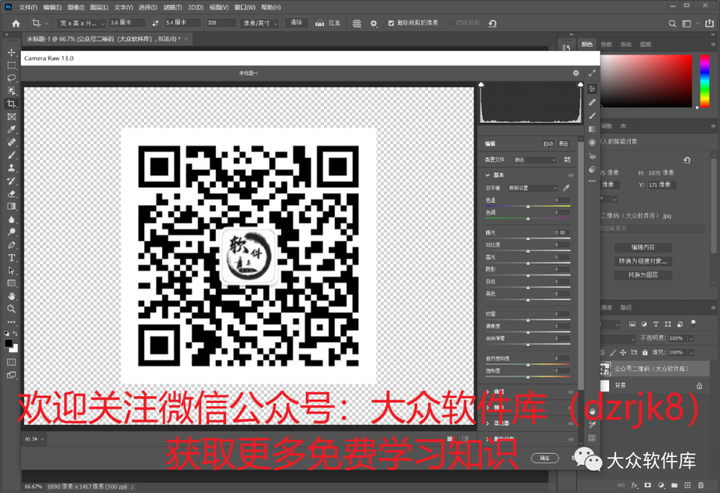Open the profile browser icon

(x=567, y=160)
